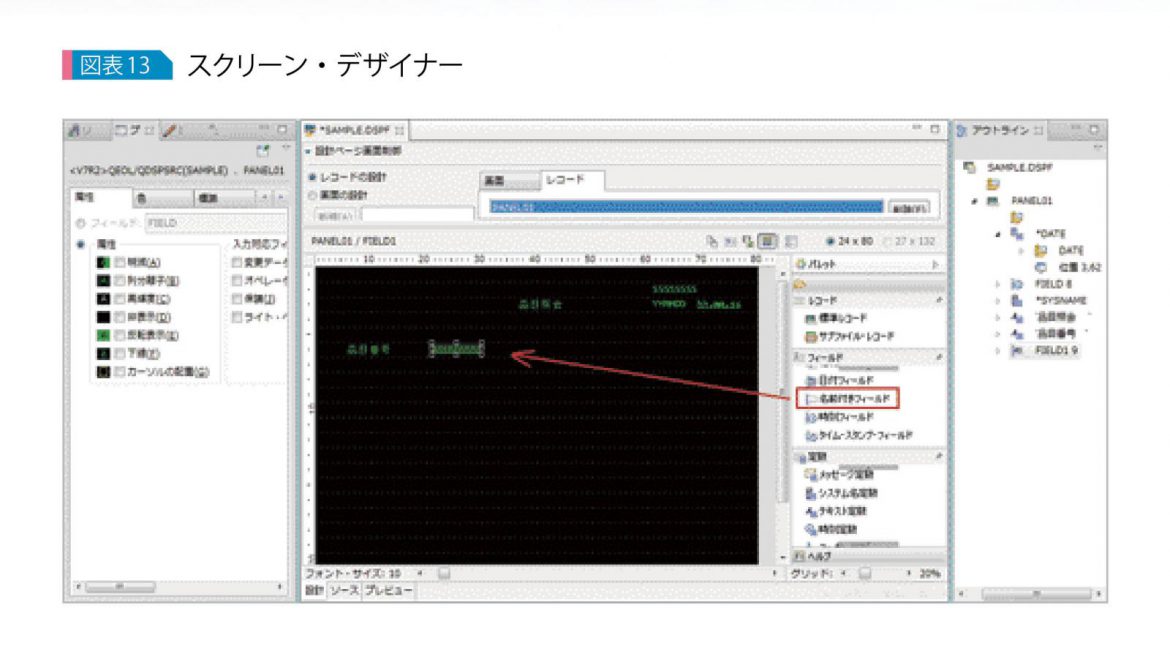Image resolution: width=1170 pixels, height=654 pixels.
Task: Click the selected field on design canvas
Action: click(x=456, y=349)
